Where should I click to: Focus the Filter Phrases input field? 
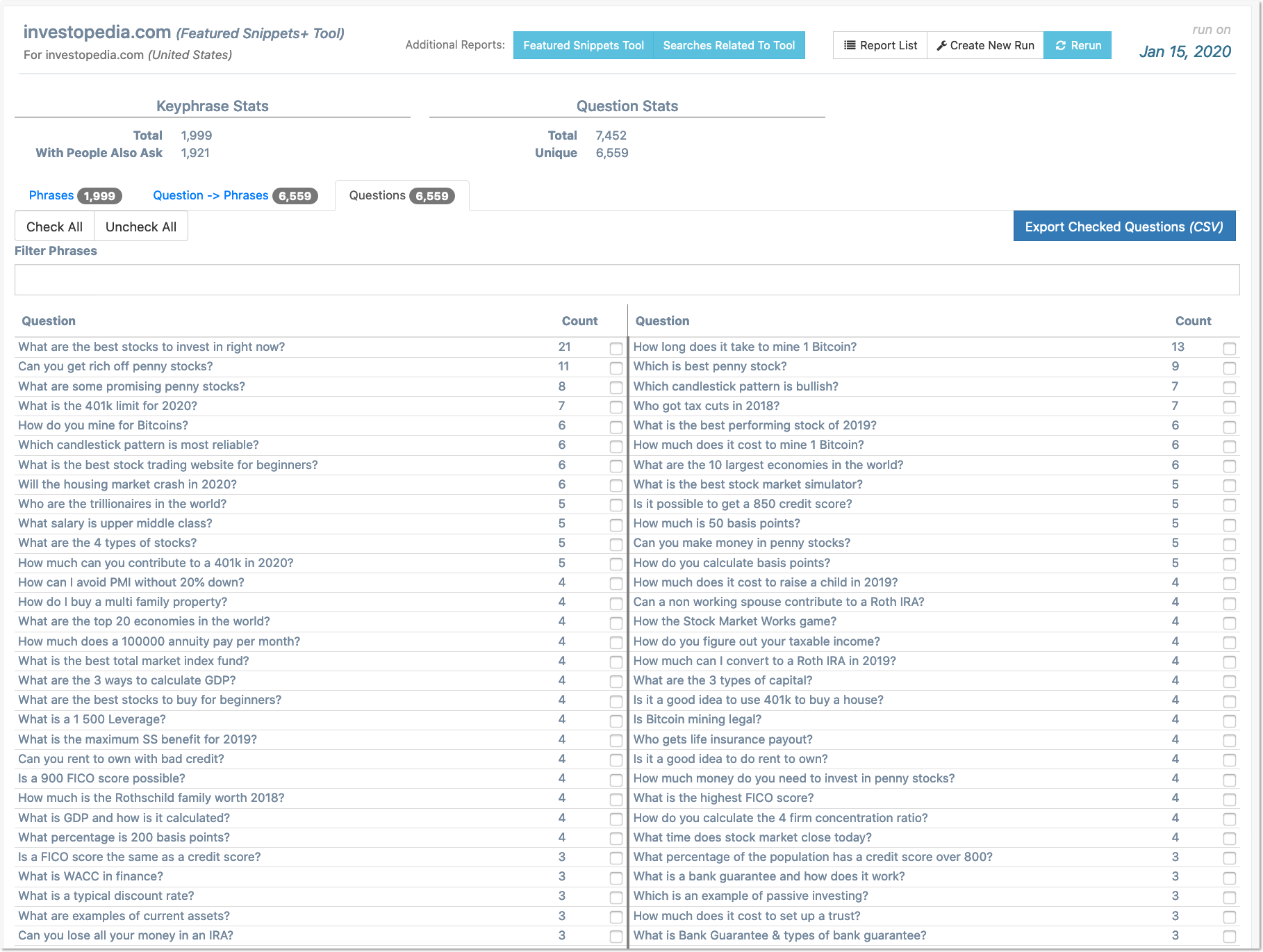[627, 279]
